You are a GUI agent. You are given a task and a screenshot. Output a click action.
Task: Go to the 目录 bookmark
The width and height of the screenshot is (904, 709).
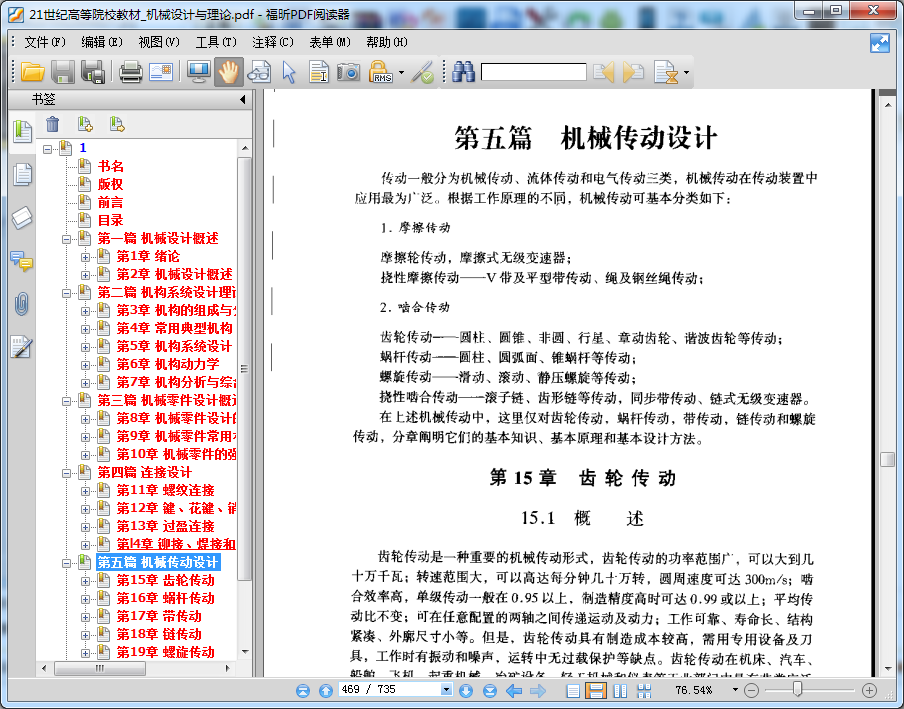click(x=110, y=220)
